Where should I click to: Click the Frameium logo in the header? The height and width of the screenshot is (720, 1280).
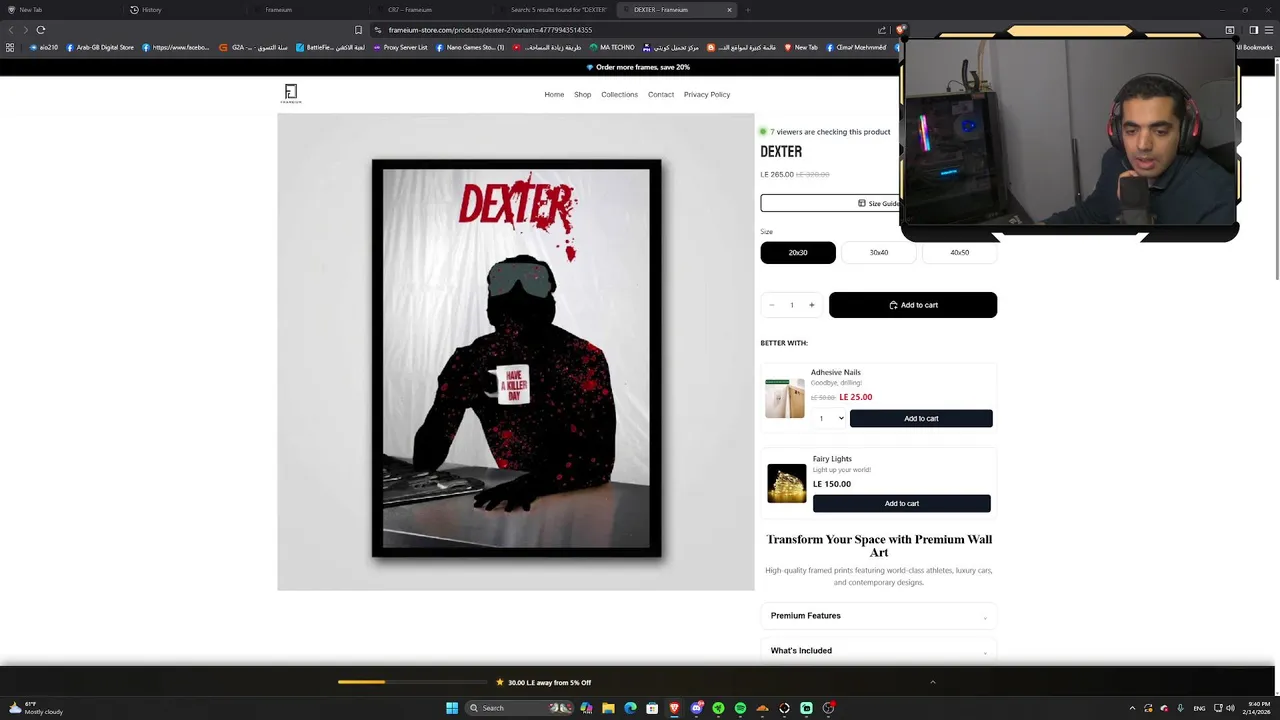291,94
